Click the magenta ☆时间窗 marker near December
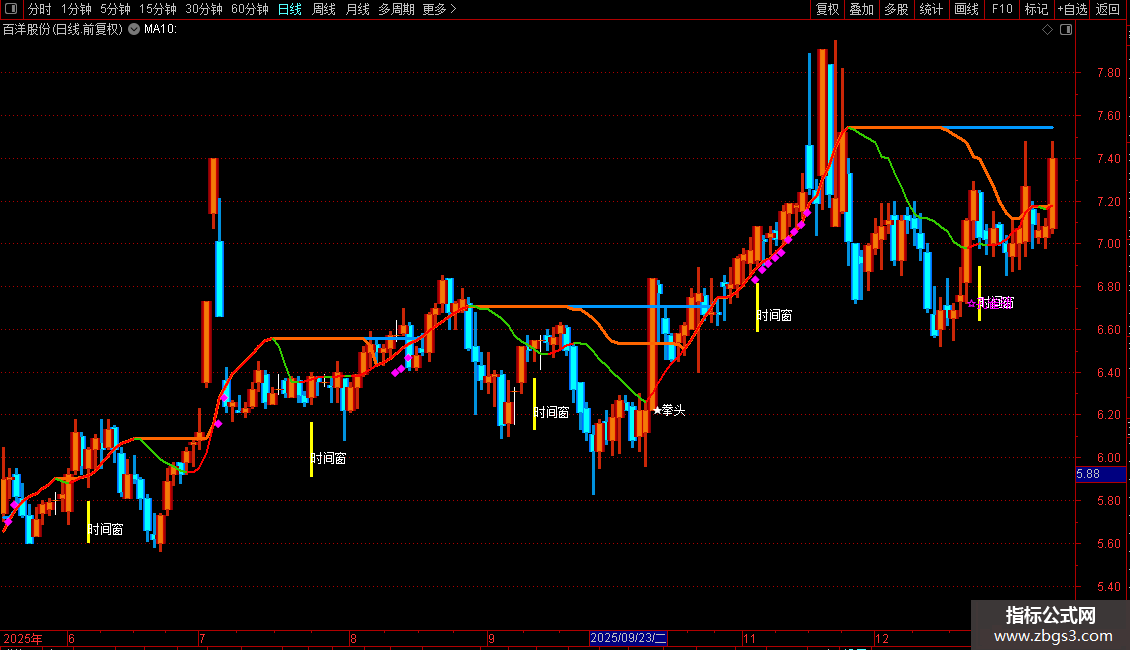This screenshot has height=650, width=1130. pos(990,303)
